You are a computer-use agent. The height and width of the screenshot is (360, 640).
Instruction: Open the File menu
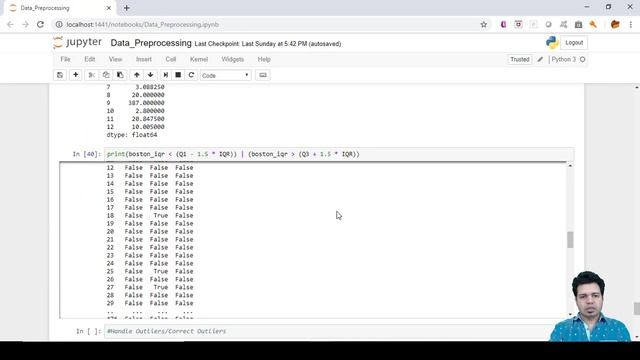(x=65, y=59)
